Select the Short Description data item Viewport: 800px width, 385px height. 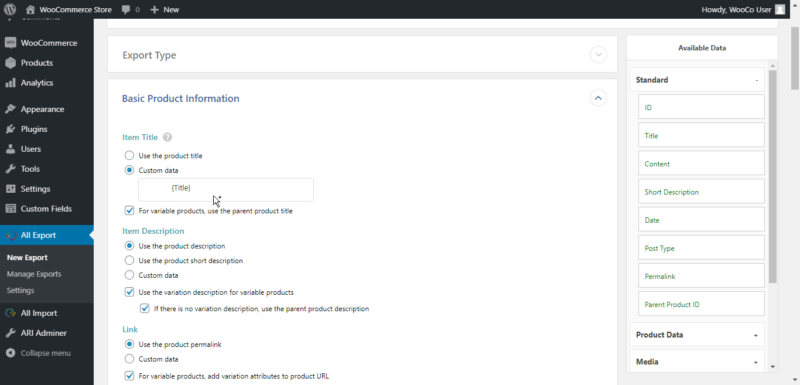[x=701, y=191]
